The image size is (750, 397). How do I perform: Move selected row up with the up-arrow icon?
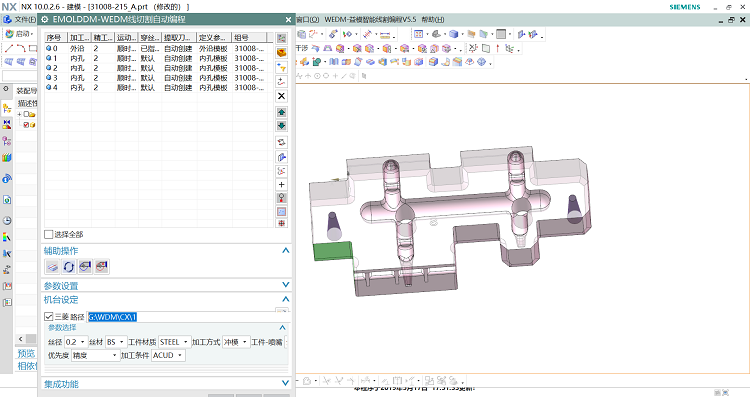click(x=281, y=112)
